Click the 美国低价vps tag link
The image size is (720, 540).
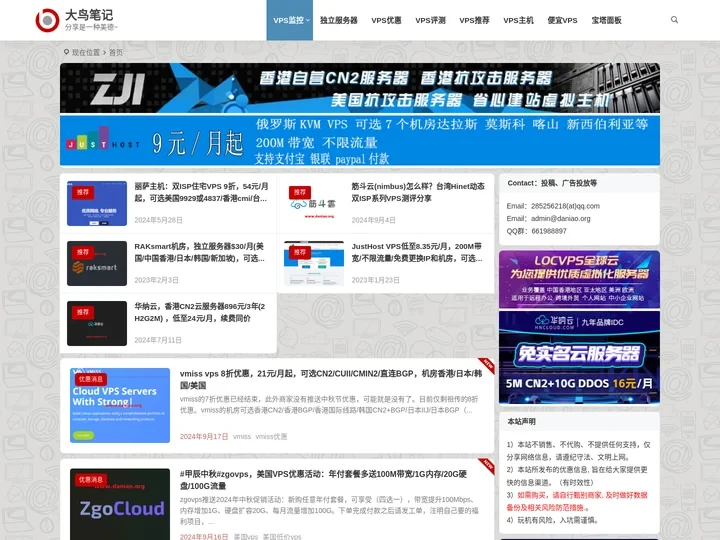282,536
